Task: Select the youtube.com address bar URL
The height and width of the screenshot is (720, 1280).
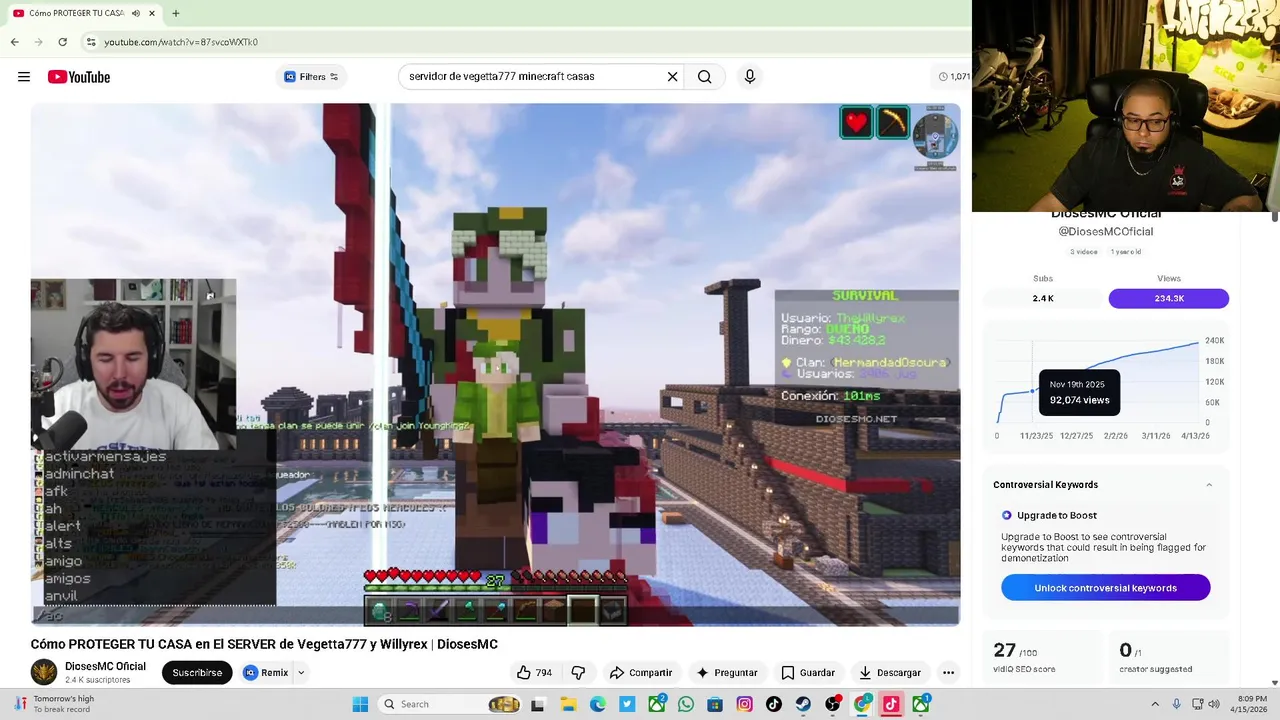Action: pos(181,42)
